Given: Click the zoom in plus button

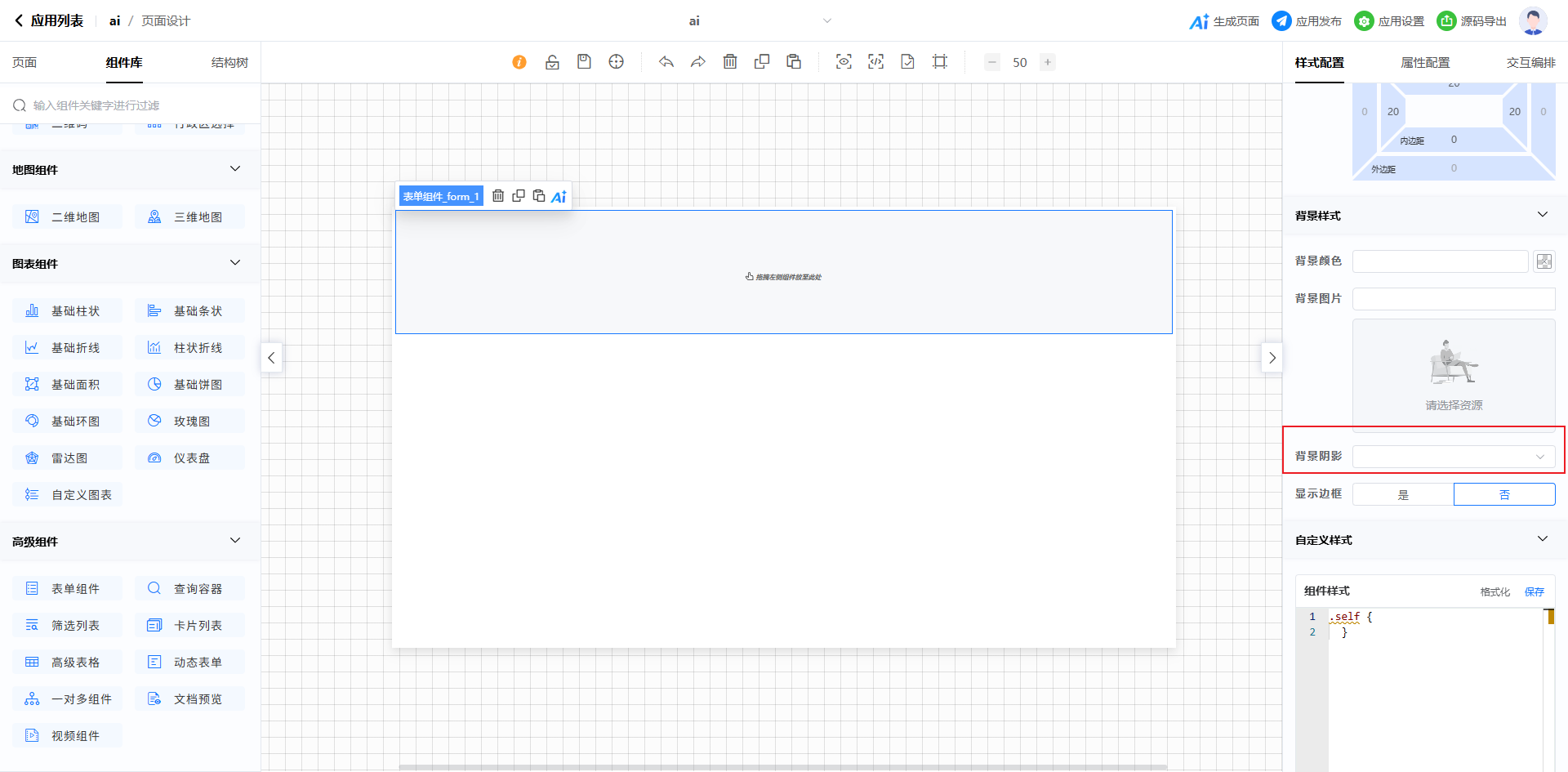Looking at the screenshot, I should pyautogui.click(x=1048, y=62).
